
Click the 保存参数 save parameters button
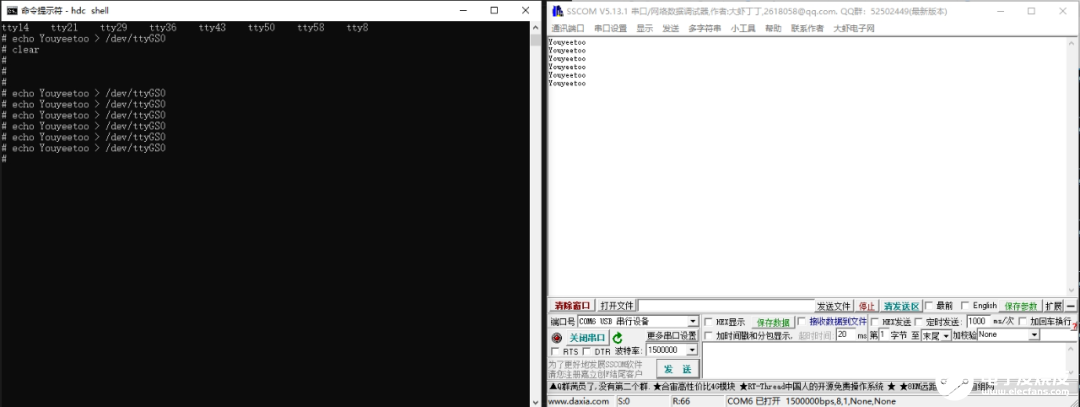coord(1021,306)
